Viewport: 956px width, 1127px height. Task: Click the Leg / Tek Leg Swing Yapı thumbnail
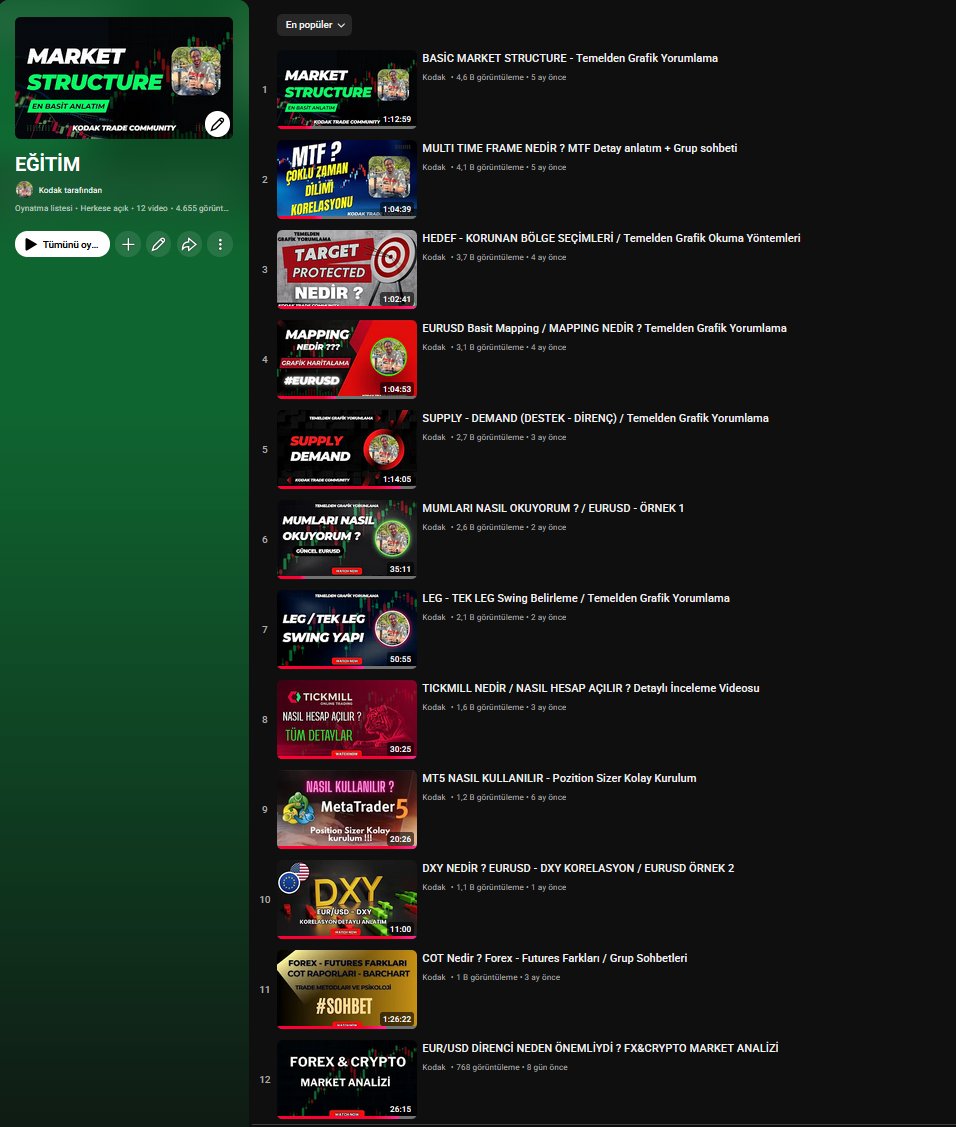coord(346,629)
